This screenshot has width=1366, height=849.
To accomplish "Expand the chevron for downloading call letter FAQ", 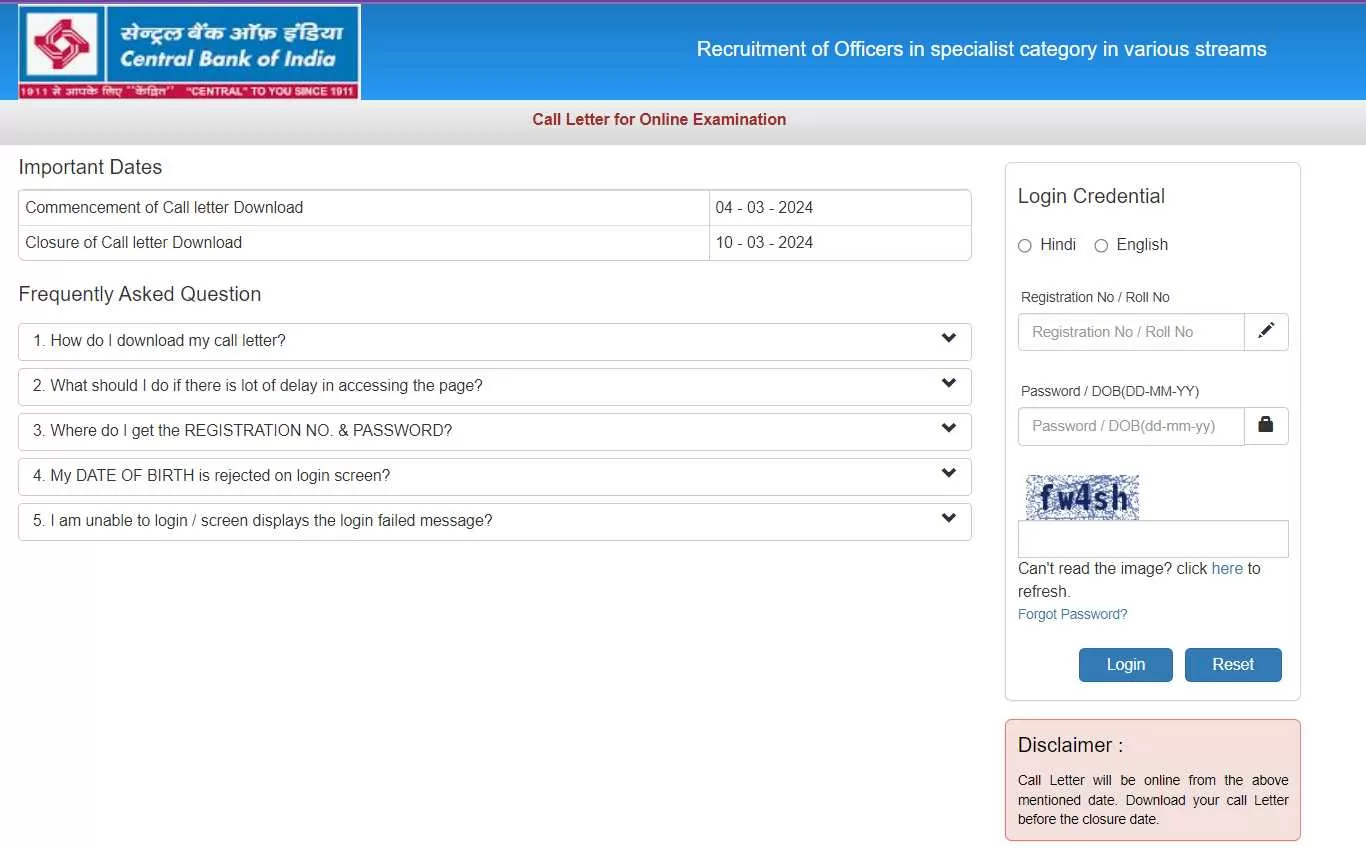I will coord(948,339).
